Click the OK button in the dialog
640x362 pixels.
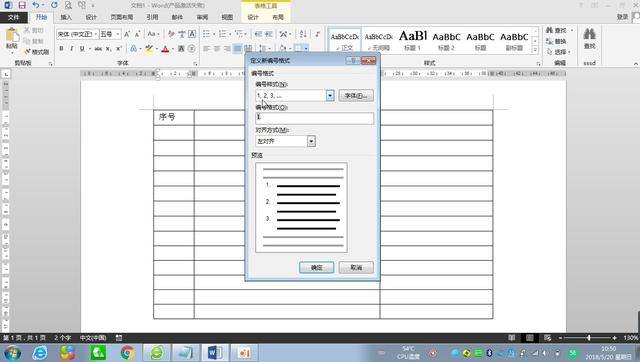tap(316, 267)
